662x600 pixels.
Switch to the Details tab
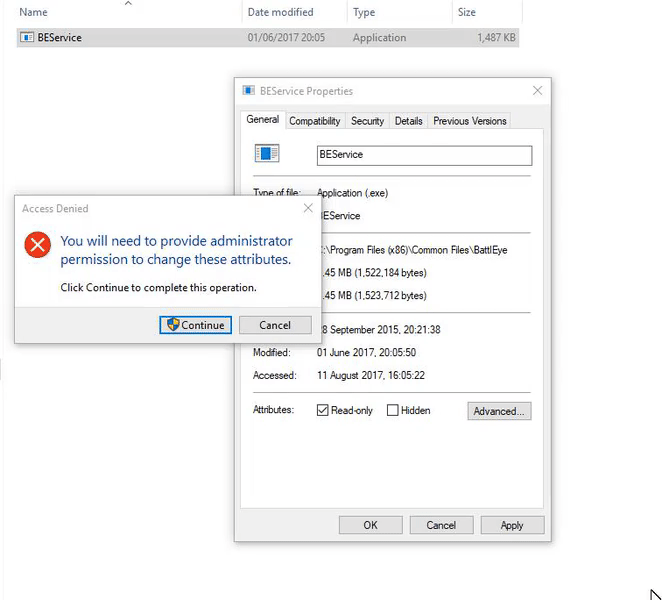[x=408, y=121]
